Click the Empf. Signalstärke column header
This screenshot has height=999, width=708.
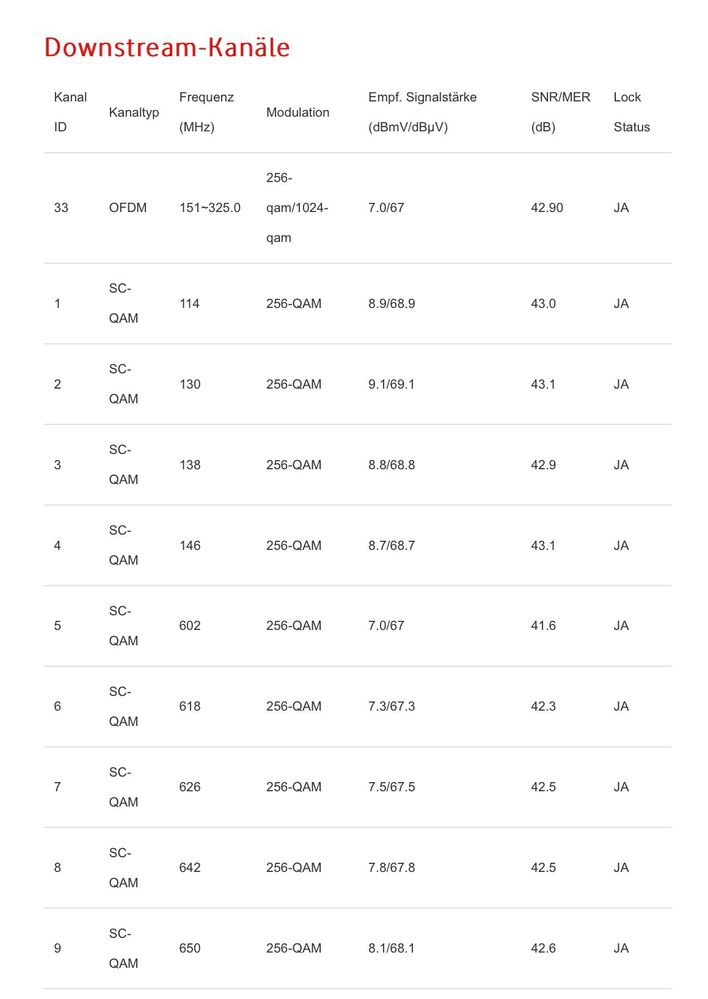click(x=422, y=112)
